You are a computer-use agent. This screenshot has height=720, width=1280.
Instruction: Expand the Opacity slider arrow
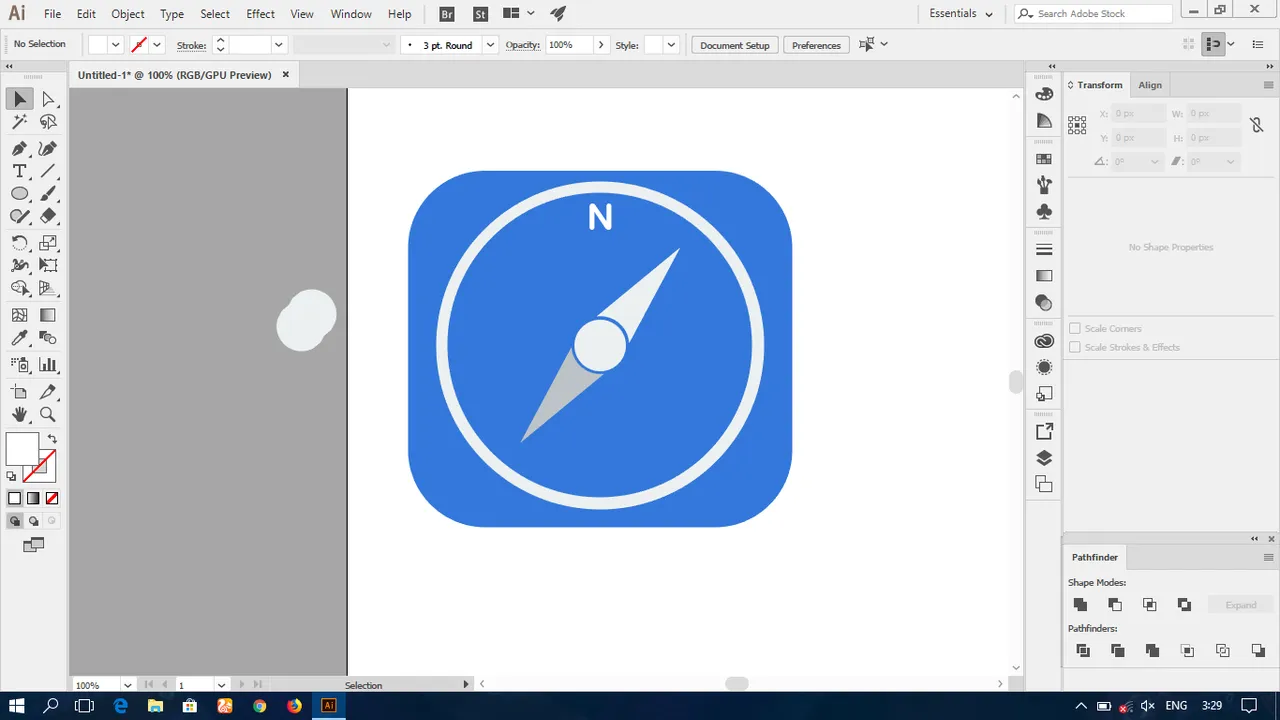click(600, 45)
